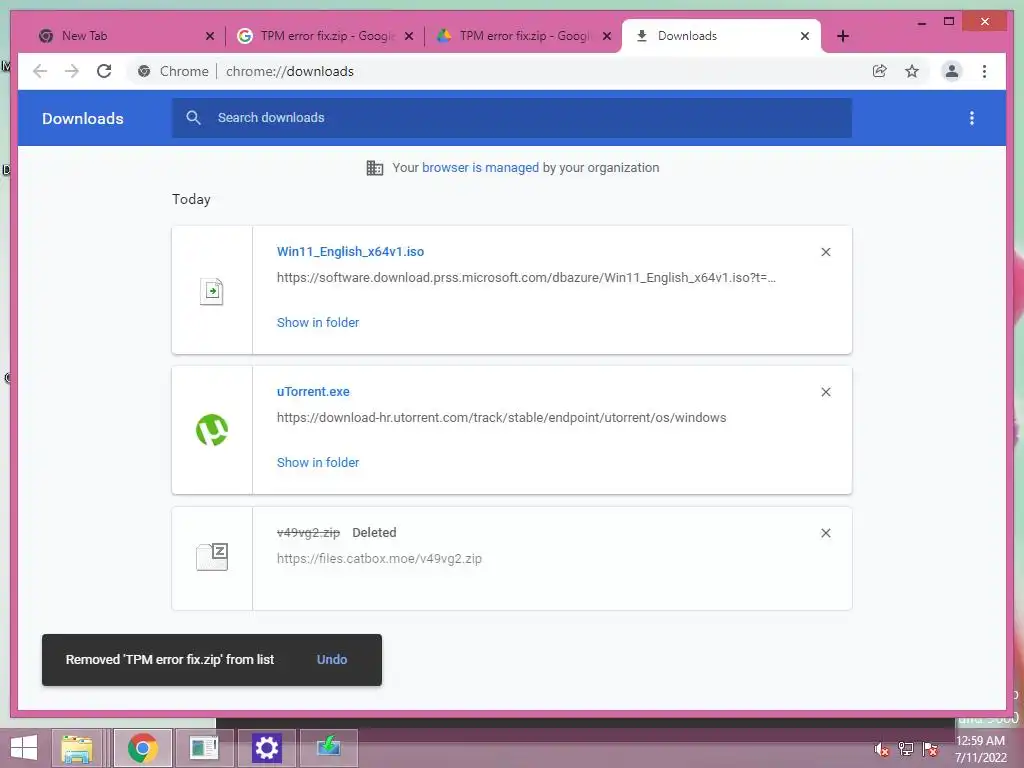Reload the downloads page
This screenshot has height=768, width=1024.
(104, 71)
